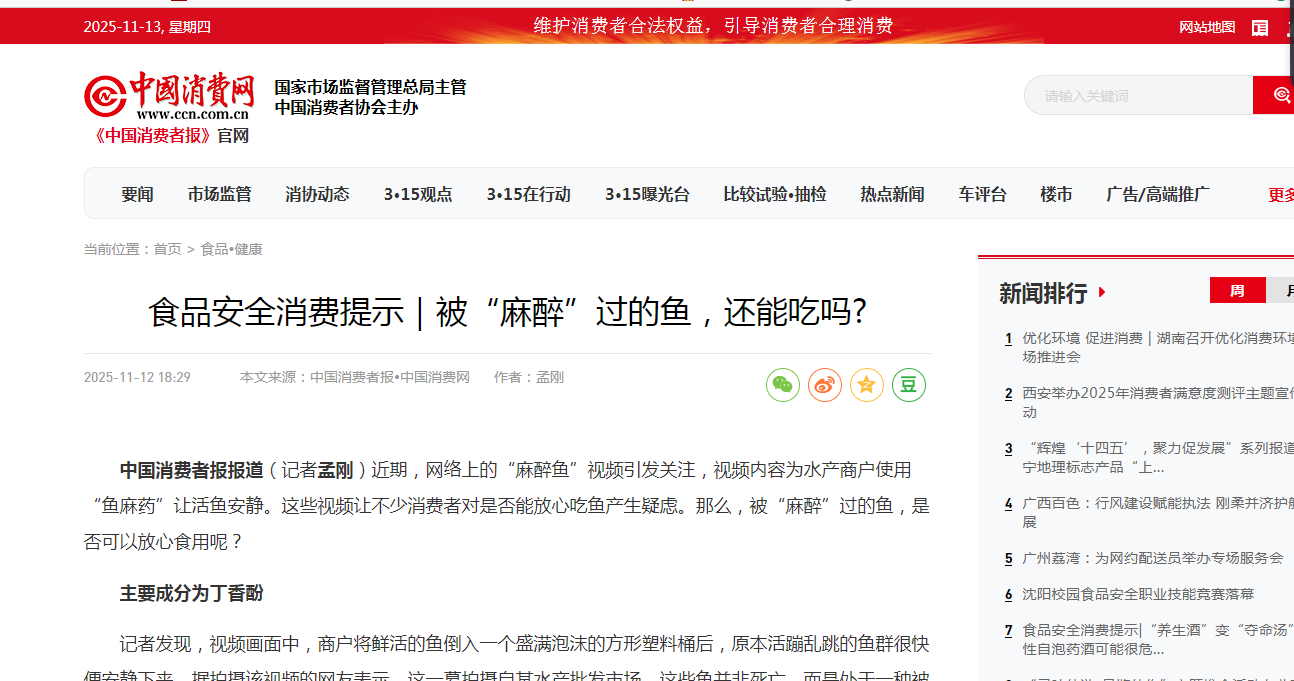Screen dimensions: 1294x681
Task: Open the 车评台 navigation item
Action: 982,194
